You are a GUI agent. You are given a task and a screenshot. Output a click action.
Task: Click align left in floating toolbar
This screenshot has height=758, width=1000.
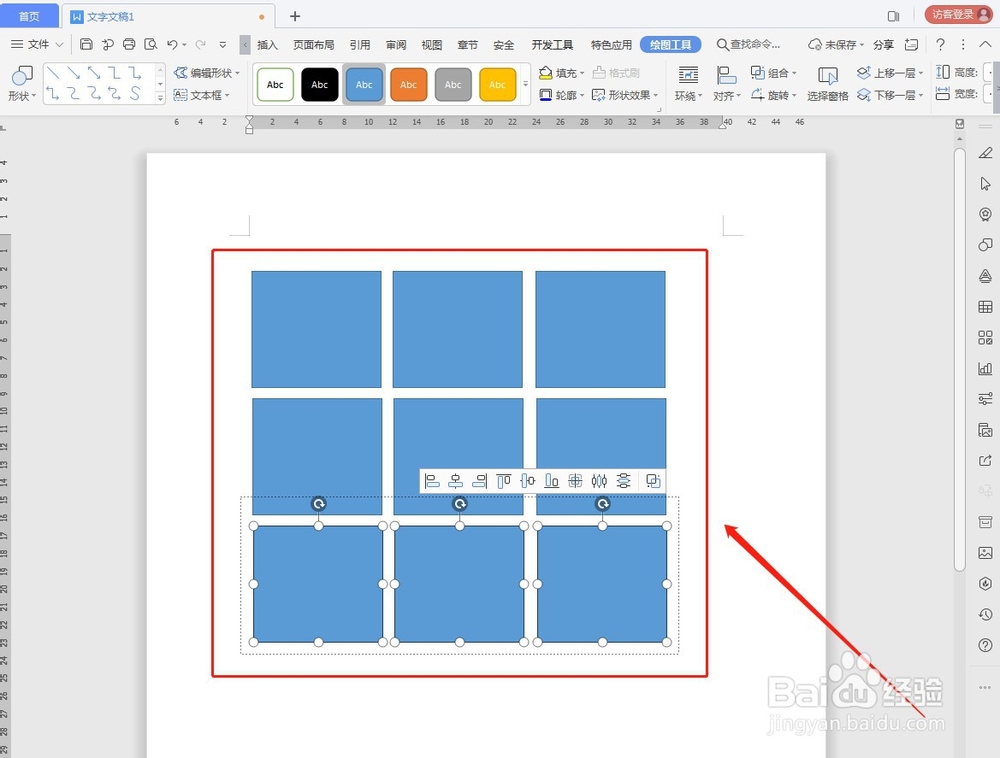tap(432, 481)
